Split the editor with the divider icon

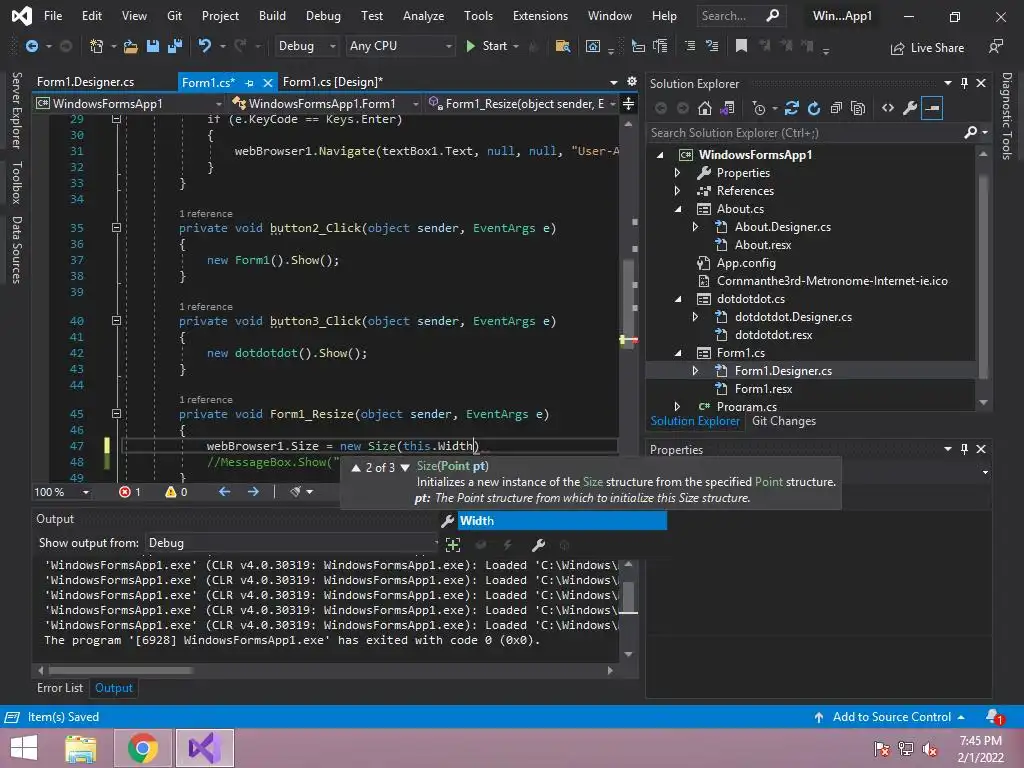pyautogui.click(x=628, y=103)
